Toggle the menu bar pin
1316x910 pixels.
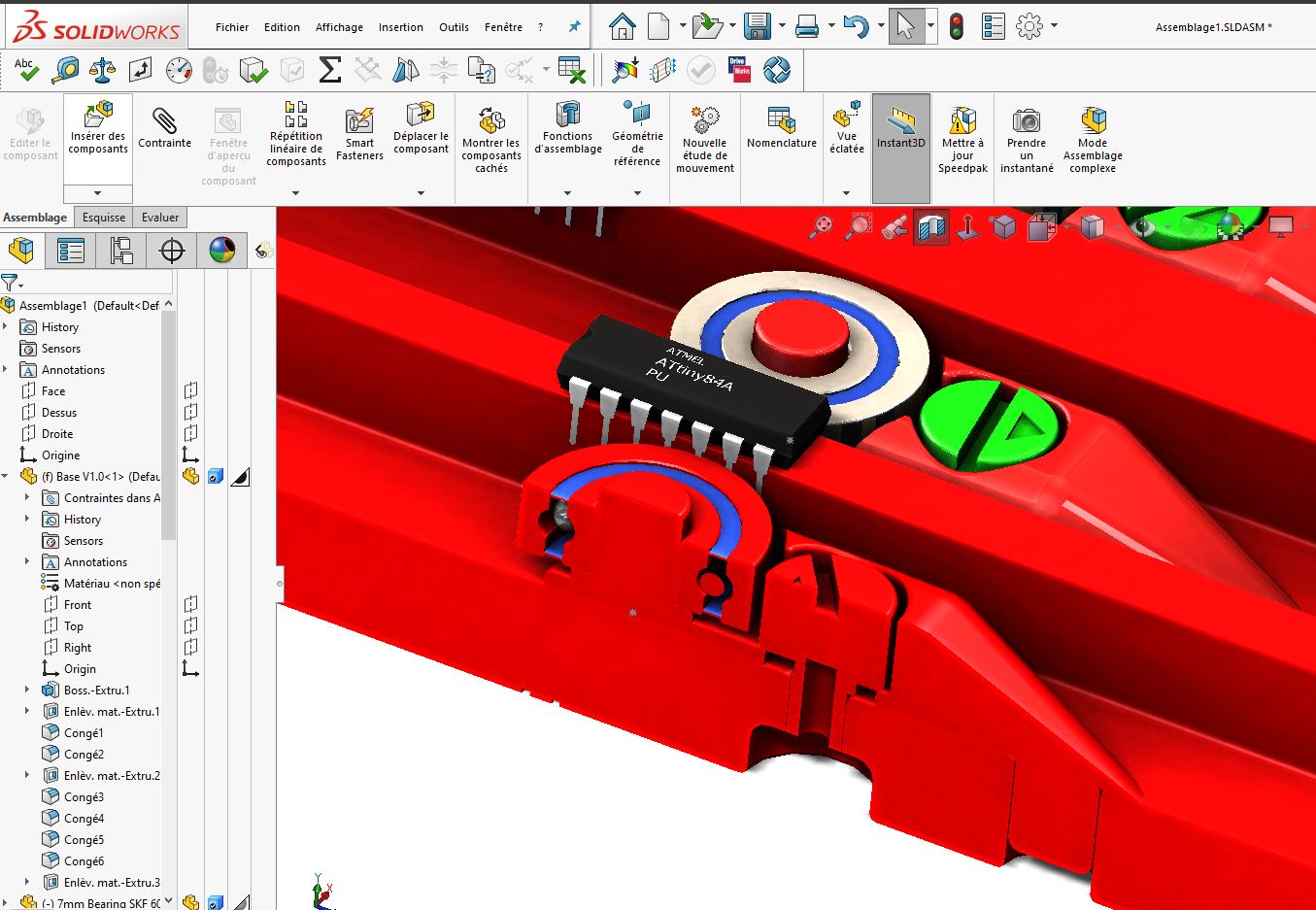574,27
